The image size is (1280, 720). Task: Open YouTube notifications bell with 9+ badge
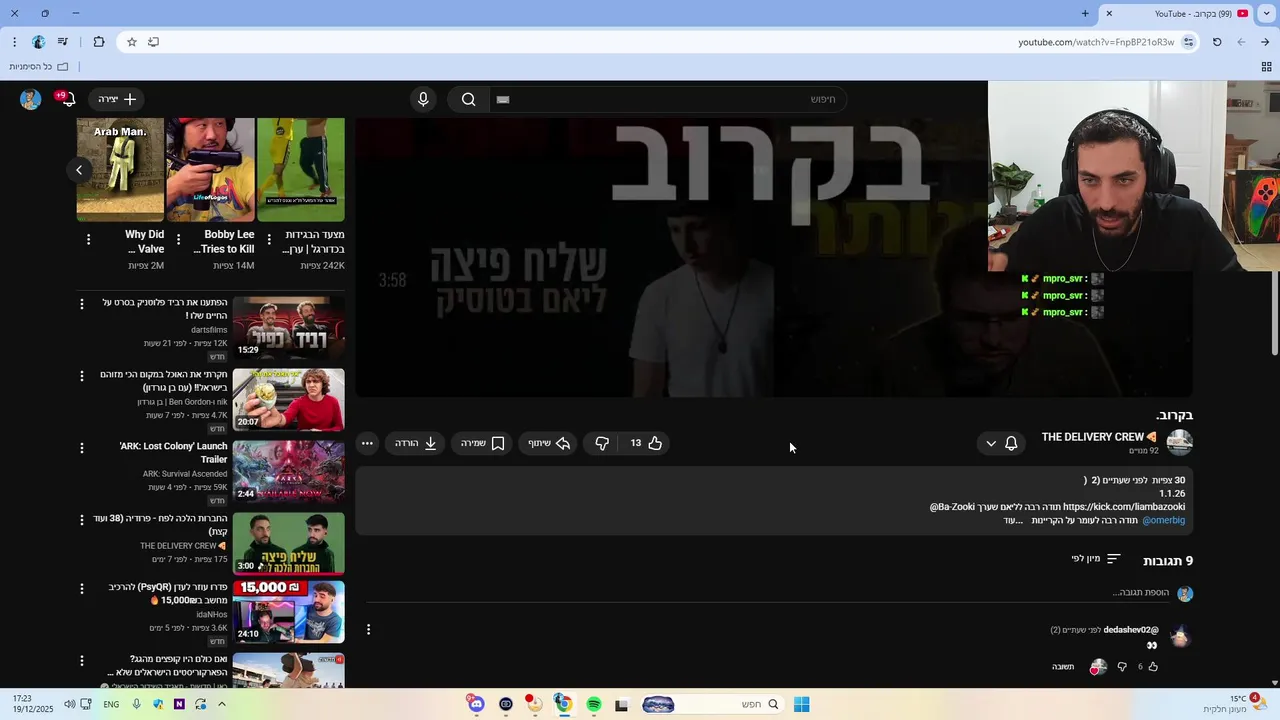point(67,99)
